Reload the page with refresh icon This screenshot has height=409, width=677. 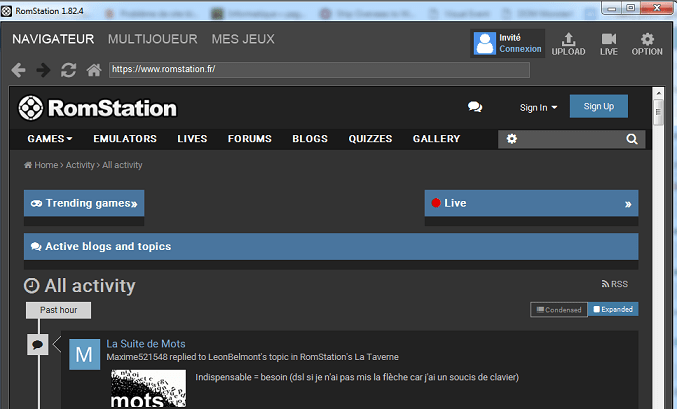(68, 70)
